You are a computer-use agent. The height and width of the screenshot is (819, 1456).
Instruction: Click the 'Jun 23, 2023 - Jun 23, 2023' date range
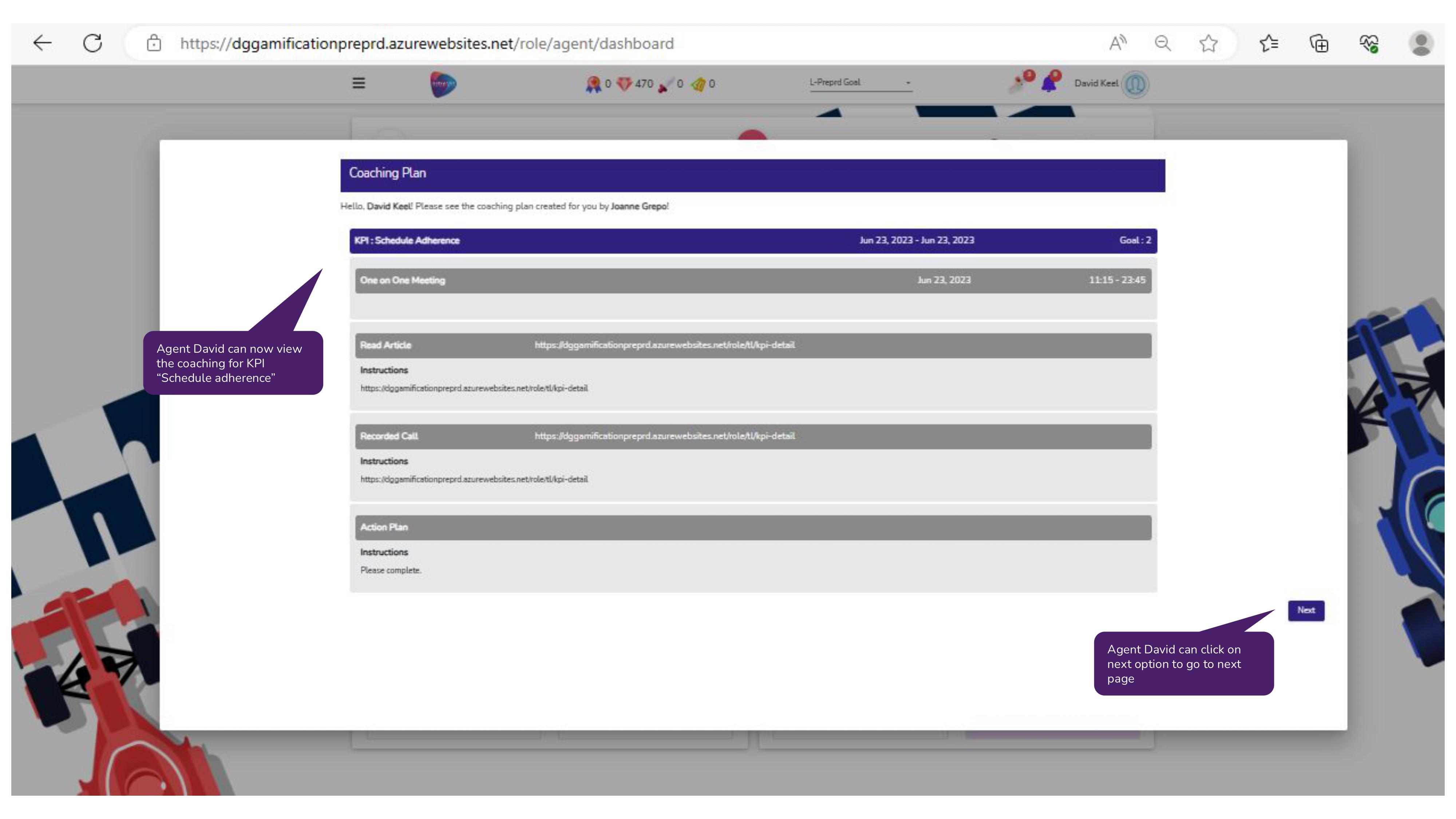pos(917,240)
